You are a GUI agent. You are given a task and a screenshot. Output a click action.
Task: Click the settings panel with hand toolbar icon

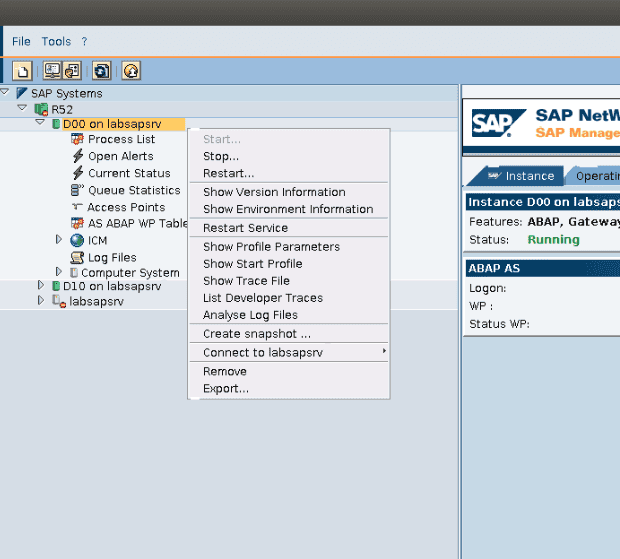pos(72,71)
